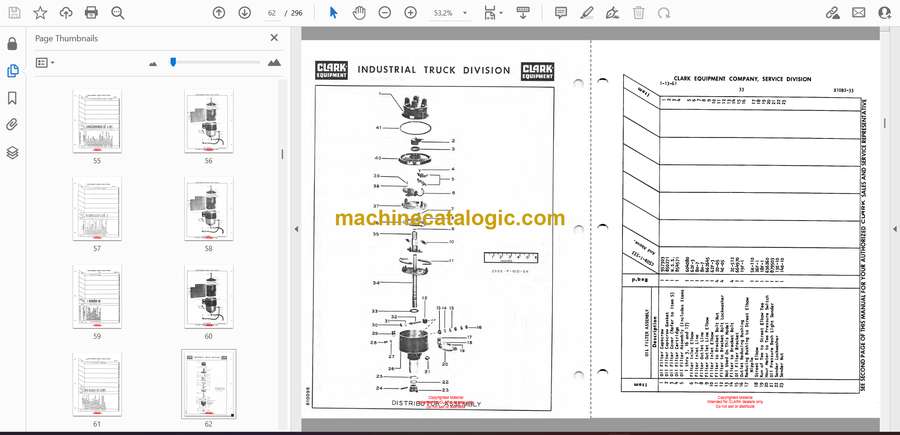Click the 'INDUSTRIAL TRUCK DIVISION' heading
This screenshot has height=435, width=900.
click(x=434, y=70)
